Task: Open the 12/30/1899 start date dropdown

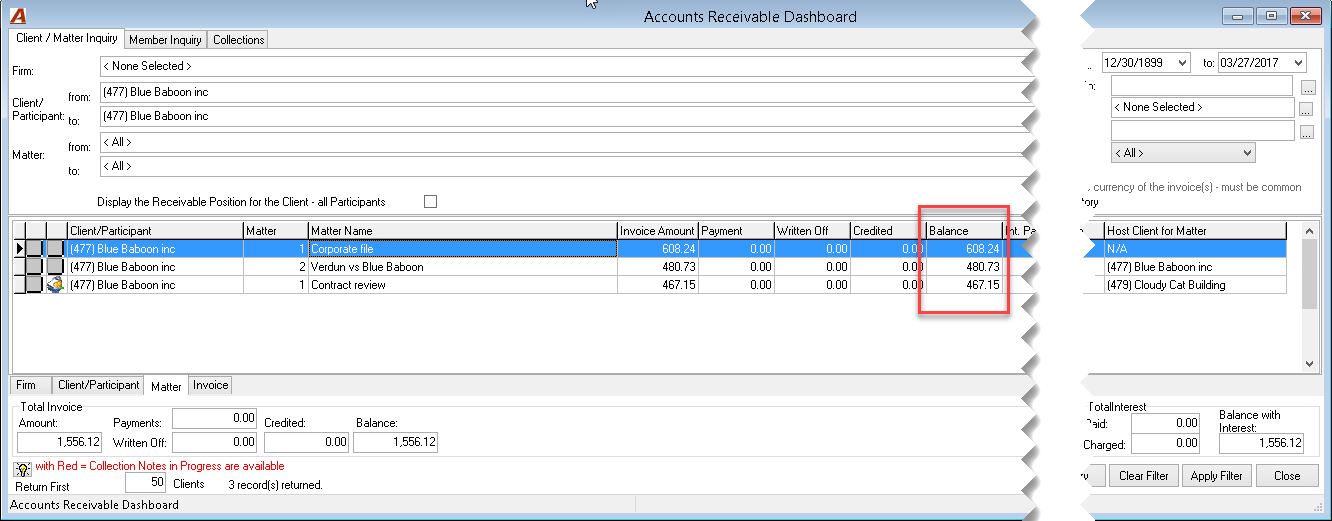Action: [x=1183, y=62]
